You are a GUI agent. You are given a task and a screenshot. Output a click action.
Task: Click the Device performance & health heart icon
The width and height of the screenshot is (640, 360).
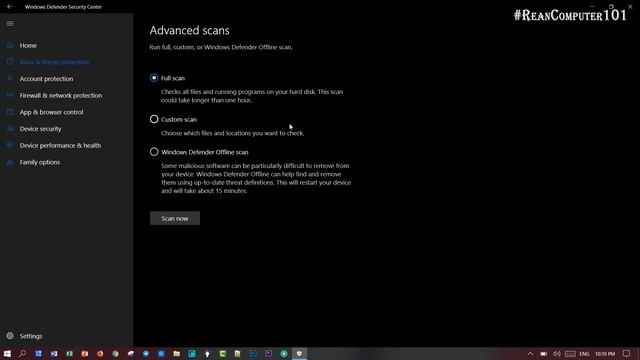[x=10, y=145]
